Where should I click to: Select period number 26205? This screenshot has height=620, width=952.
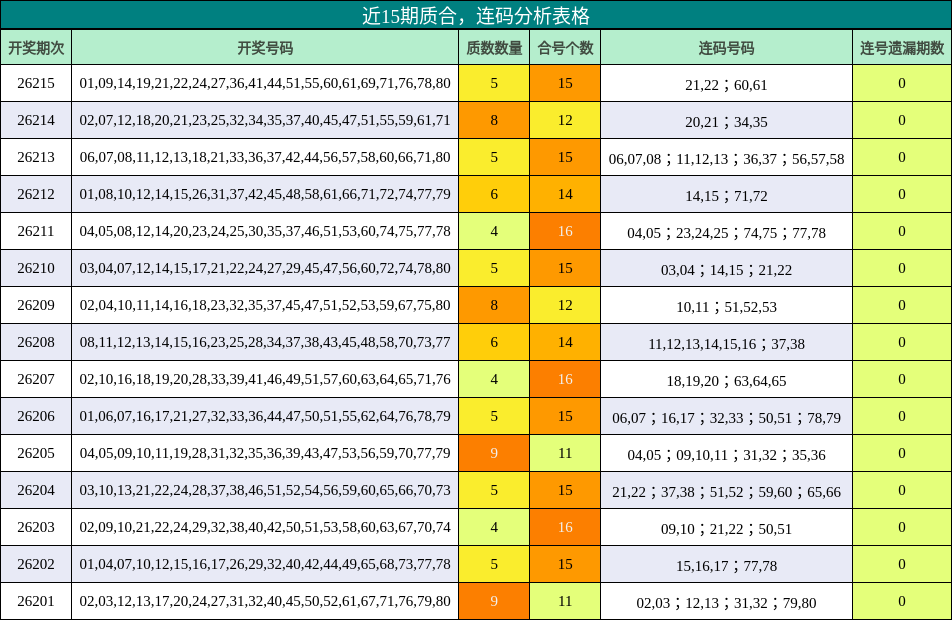36,454
